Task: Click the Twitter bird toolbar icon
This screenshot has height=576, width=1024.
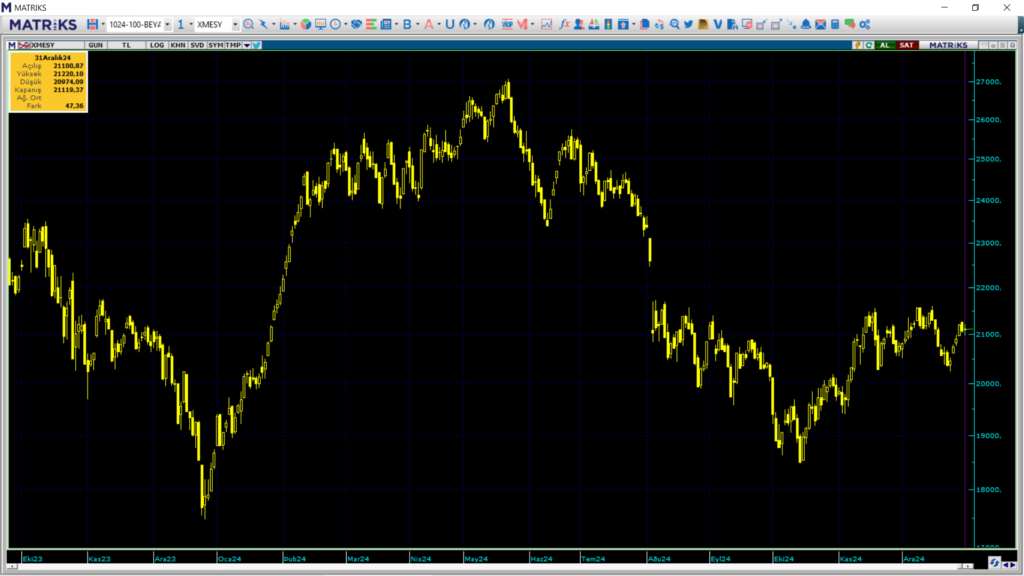Action: [x=688, y=24]
